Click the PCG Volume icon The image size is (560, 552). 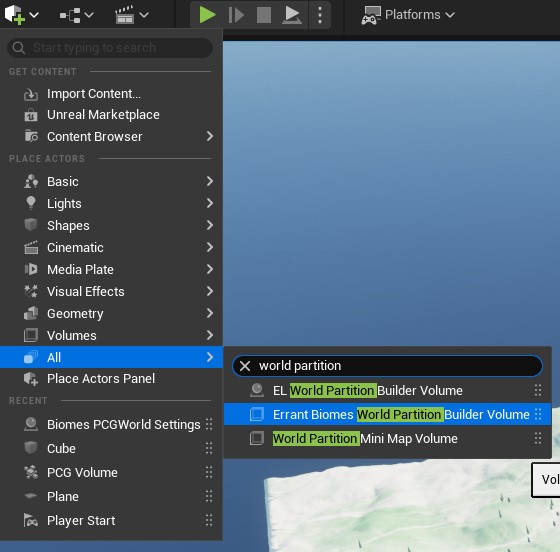point(31,472)
